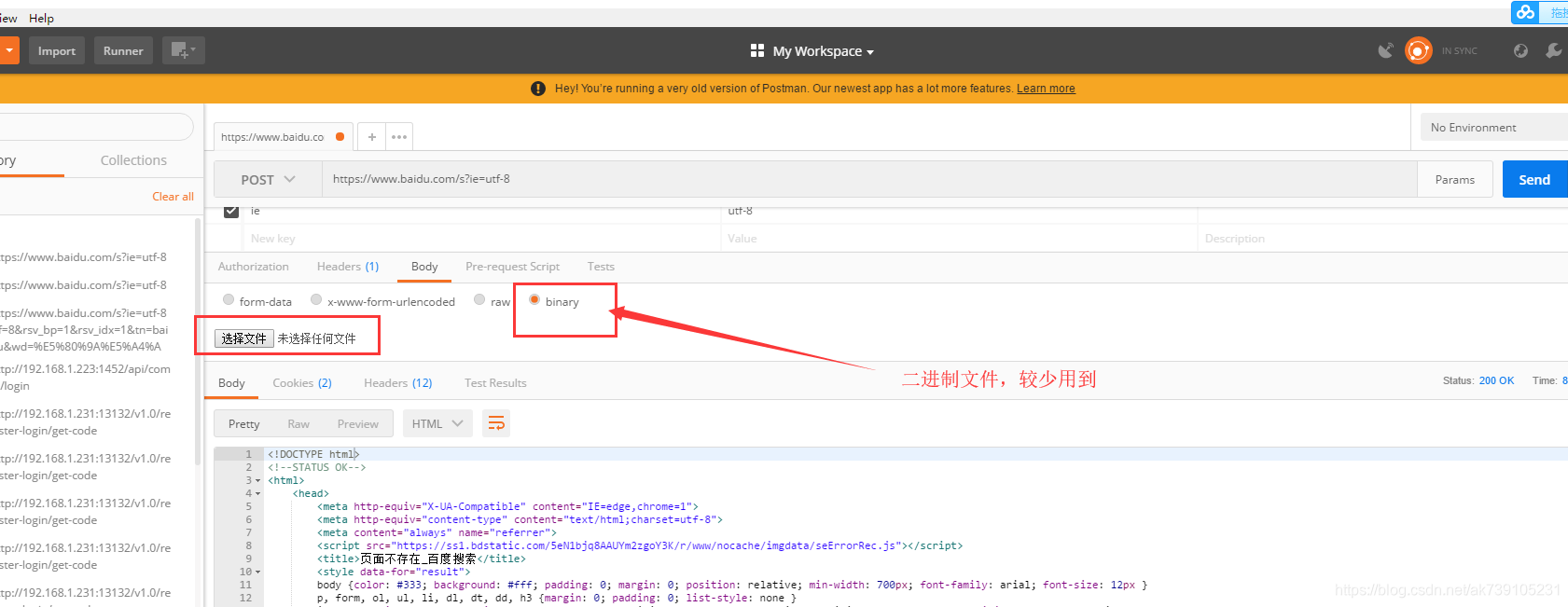
Task: Click the orange sync status icon
Action: click(1418, 50)
